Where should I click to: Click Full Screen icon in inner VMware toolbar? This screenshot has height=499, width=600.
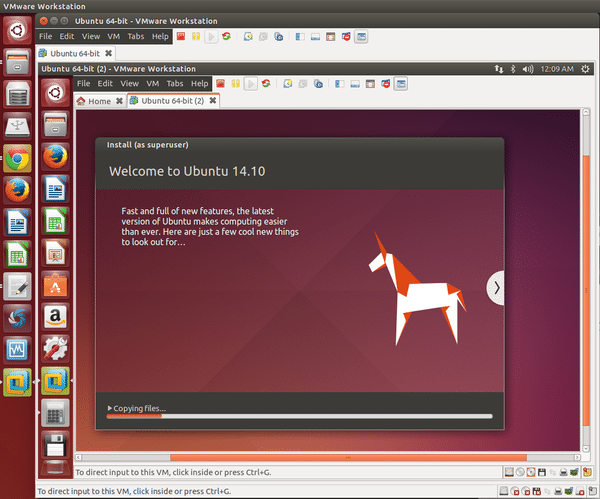tap(370, 83)
